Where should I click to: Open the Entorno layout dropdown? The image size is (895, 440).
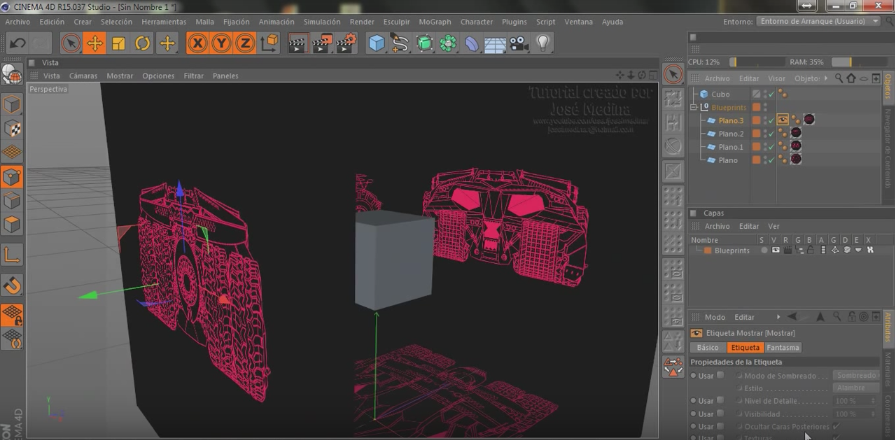pos(819,20)
